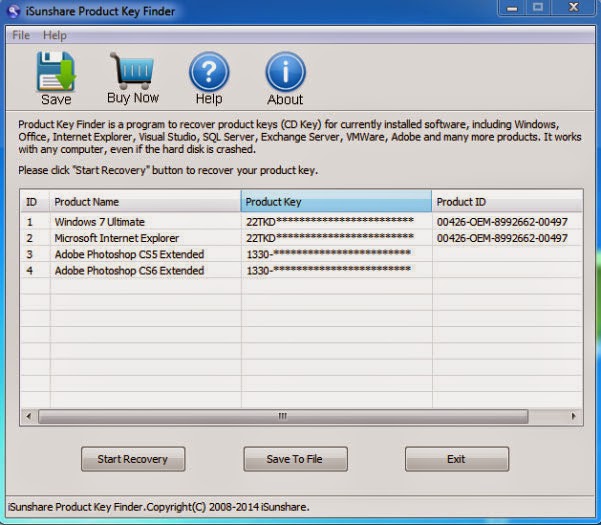
Task: Click Product ID 00426-OEM-8992662-00497 in Internet Explorer row
Action: coord(502,238)
